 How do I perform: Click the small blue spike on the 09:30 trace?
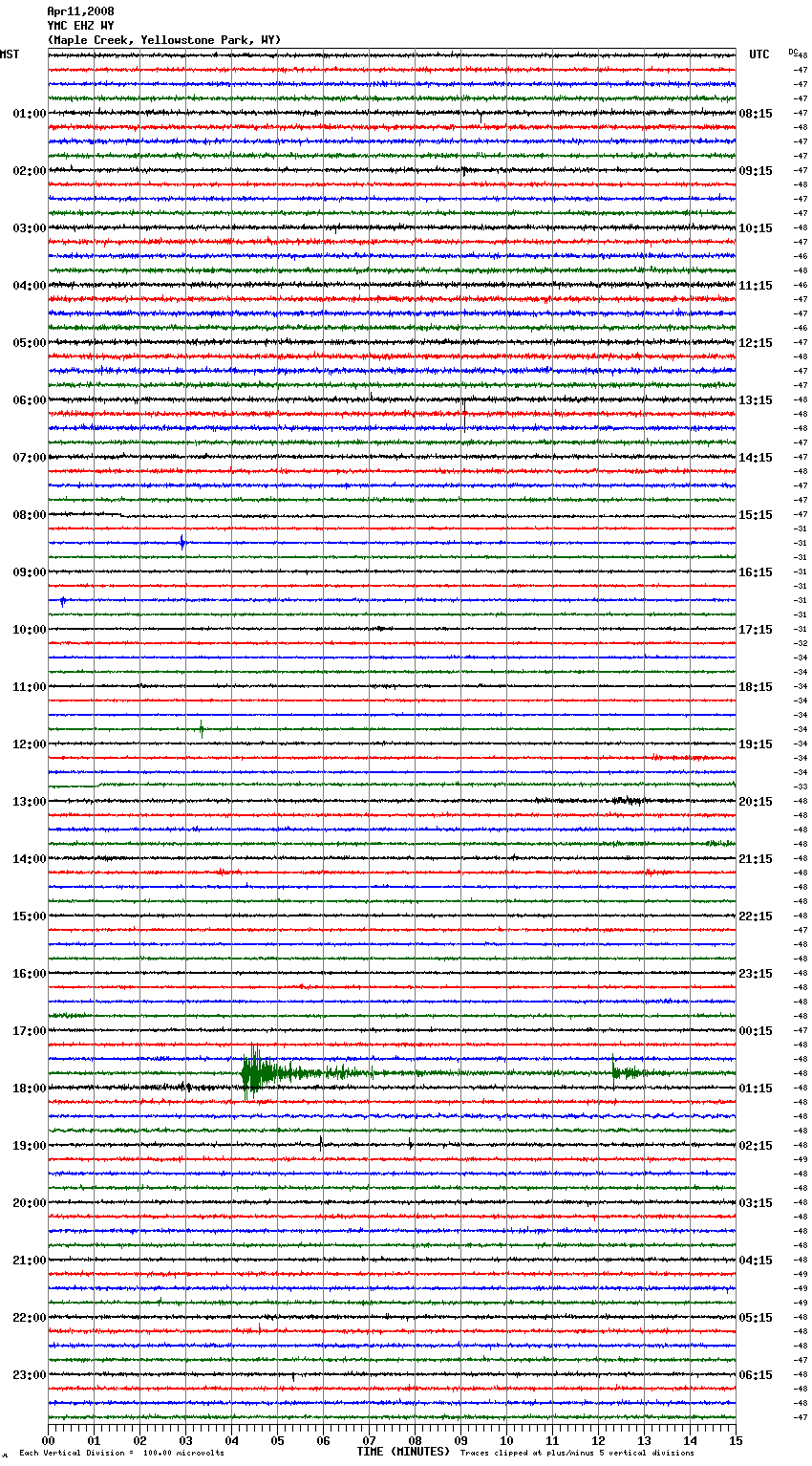[x=63, y=601]
